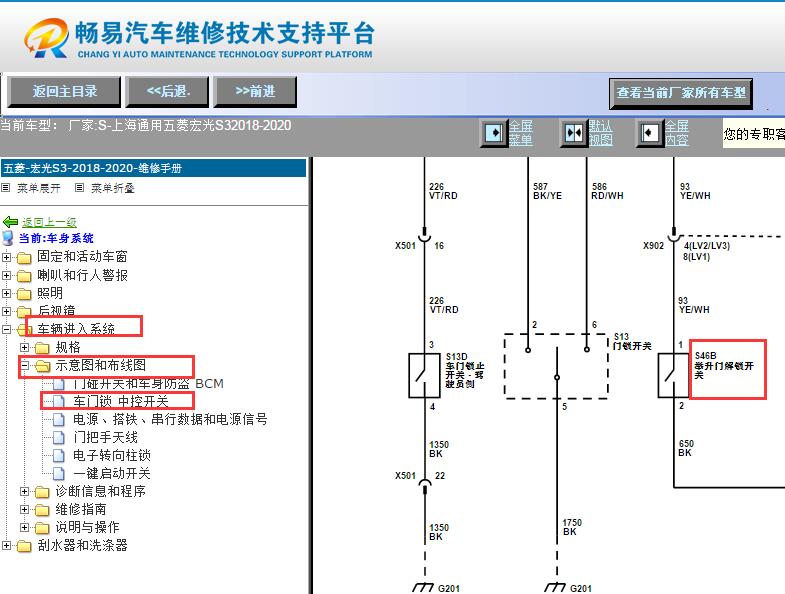Open the 一键启动开关 page
Image resolution: width=785 pixels, height=594 pixels.
112,473
